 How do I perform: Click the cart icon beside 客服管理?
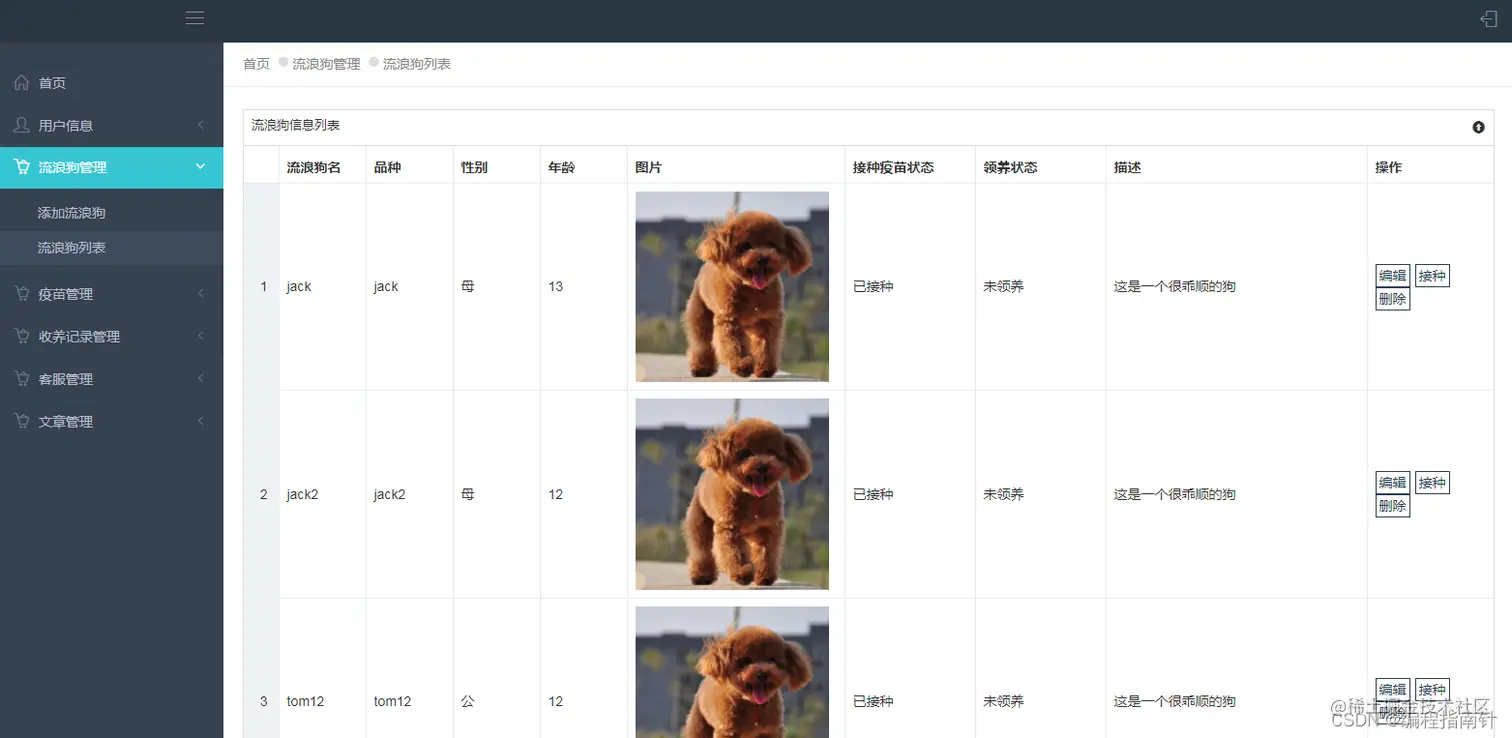[x=22, y=379]
